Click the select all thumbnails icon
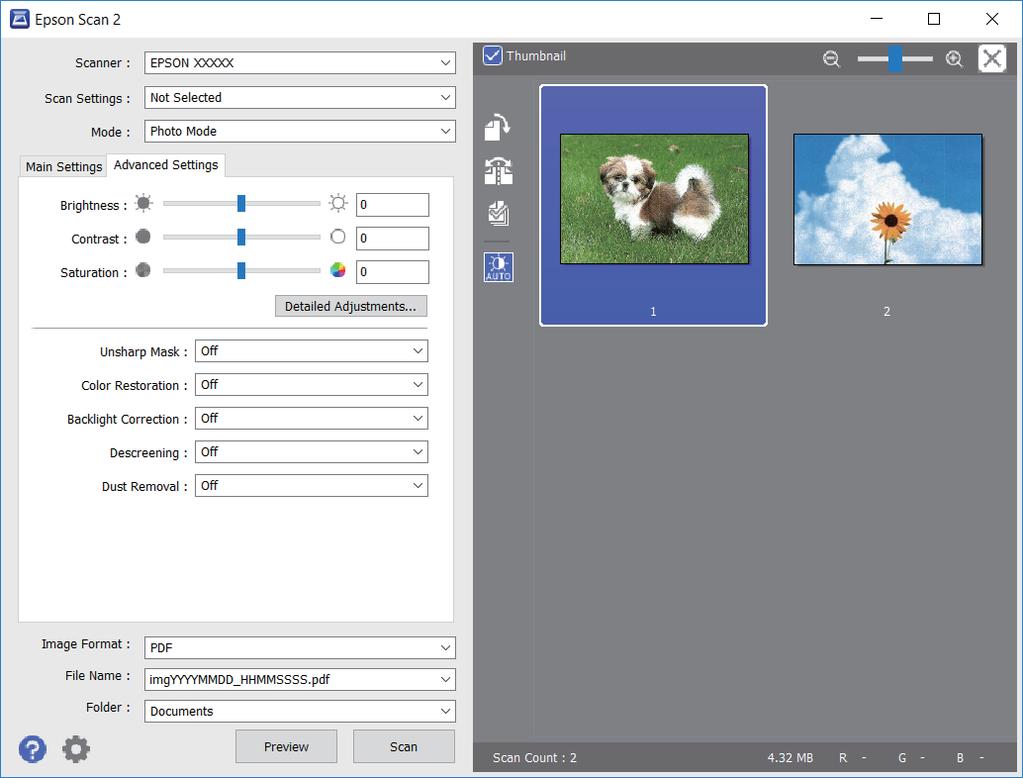The image size is (1023, 778). [x=498, y=213]
